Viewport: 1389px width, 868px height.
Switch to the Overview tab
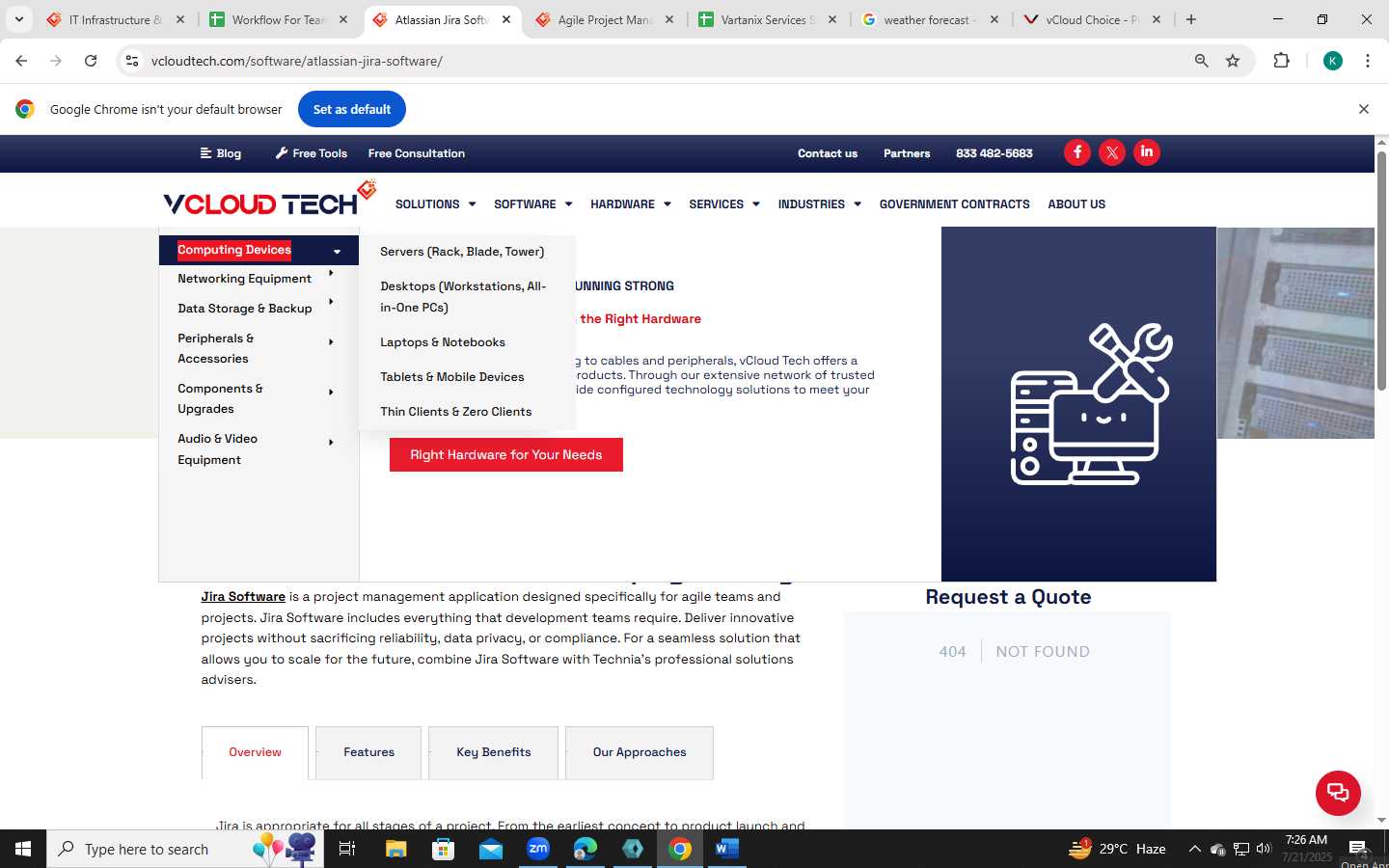tap(255, 752)
